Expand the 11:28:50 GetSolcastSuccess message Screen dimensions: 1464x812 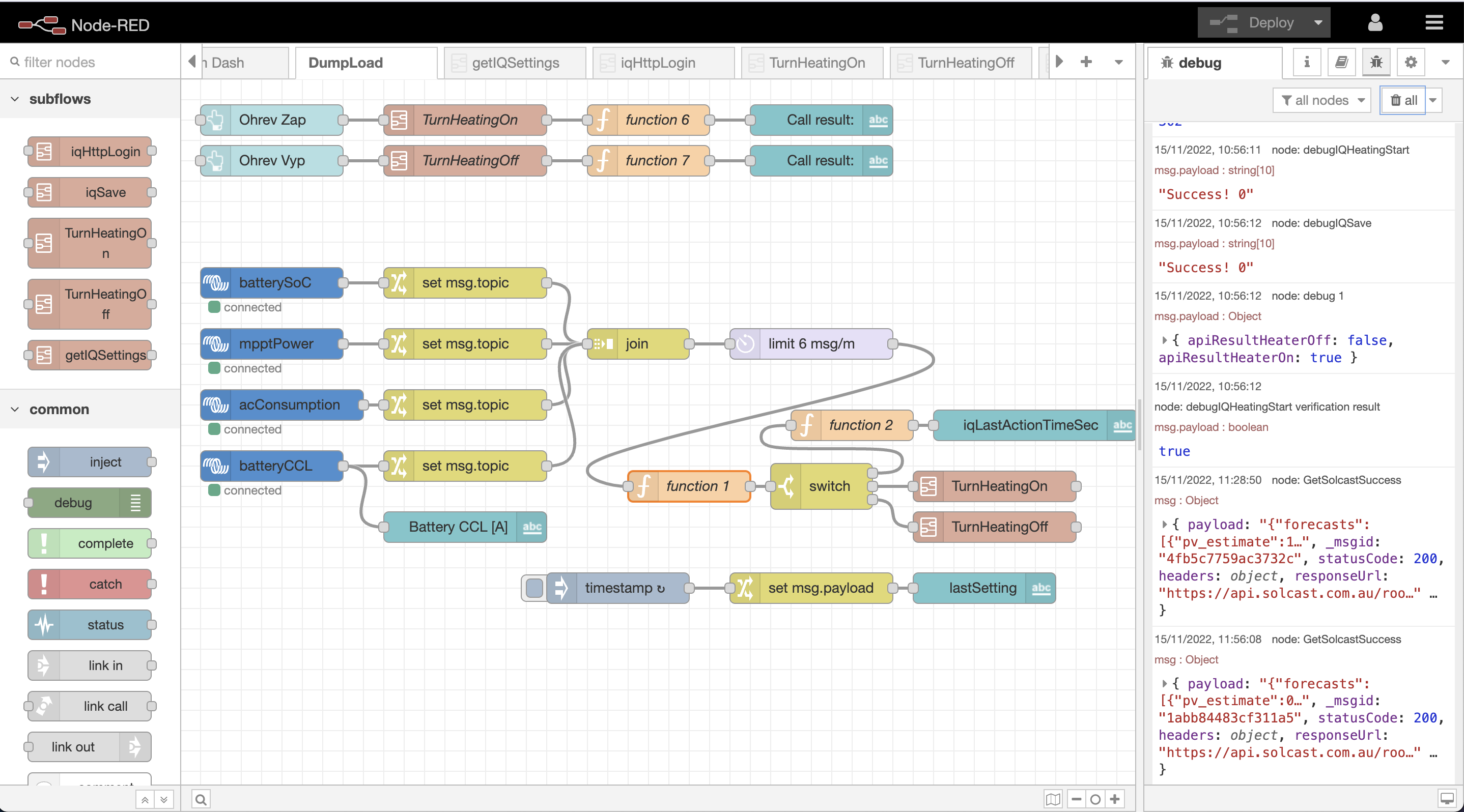(x=1165, y=524)
